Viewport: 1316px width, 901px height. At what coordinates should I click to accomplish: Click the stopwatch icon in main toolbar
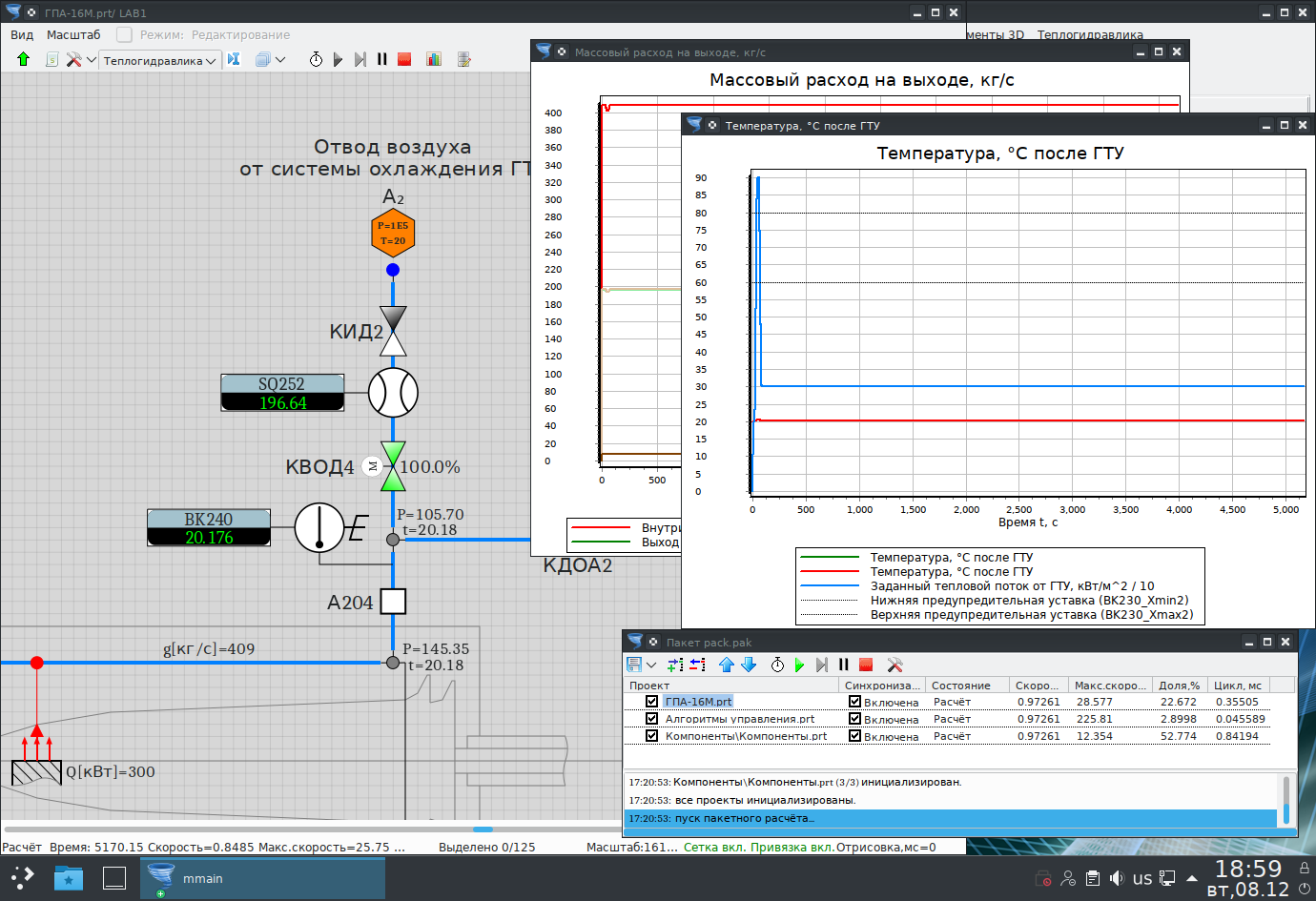(316, 59)
